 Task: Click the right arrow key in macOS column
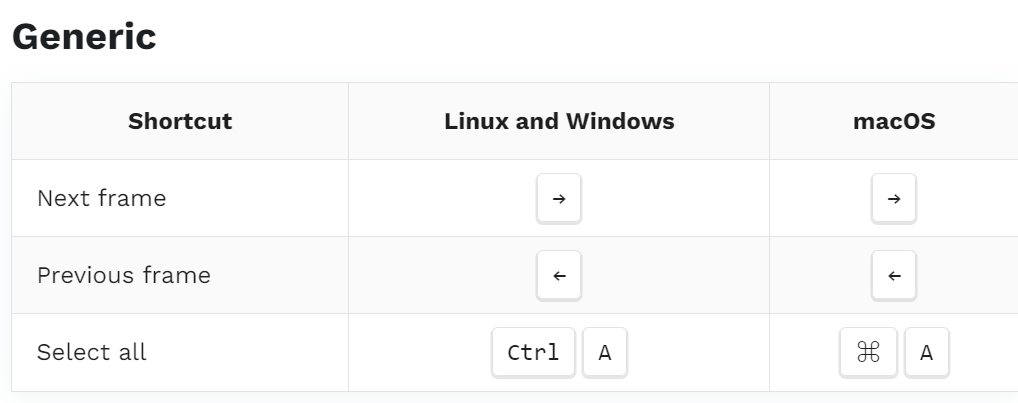(893, 198)
